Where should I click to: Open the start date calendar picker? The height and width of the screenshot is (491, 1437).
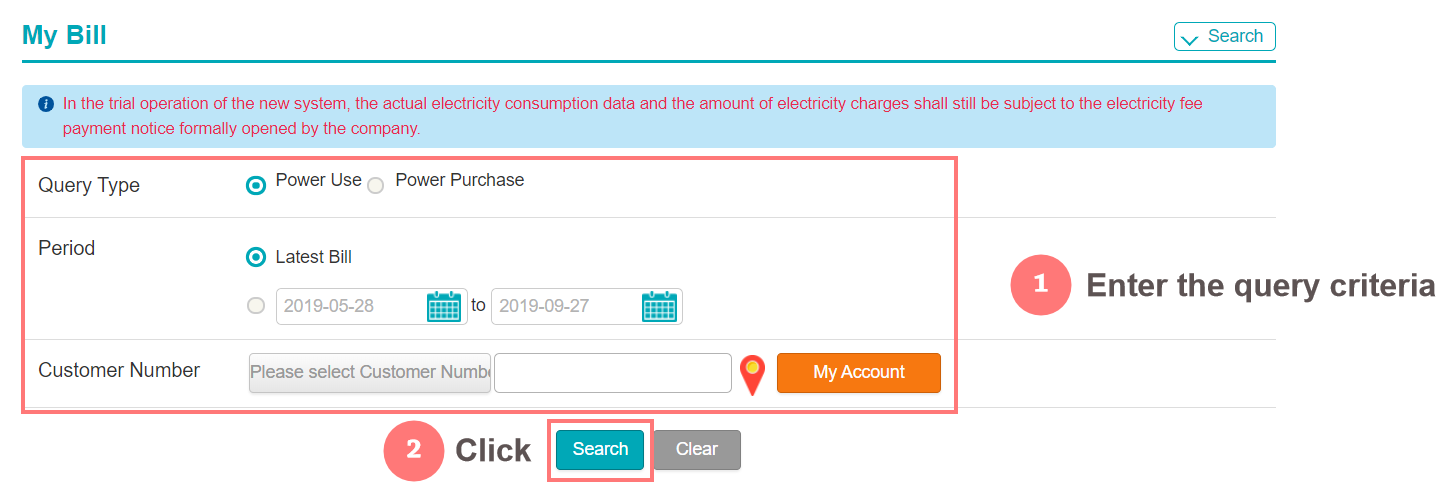point(444,306)
